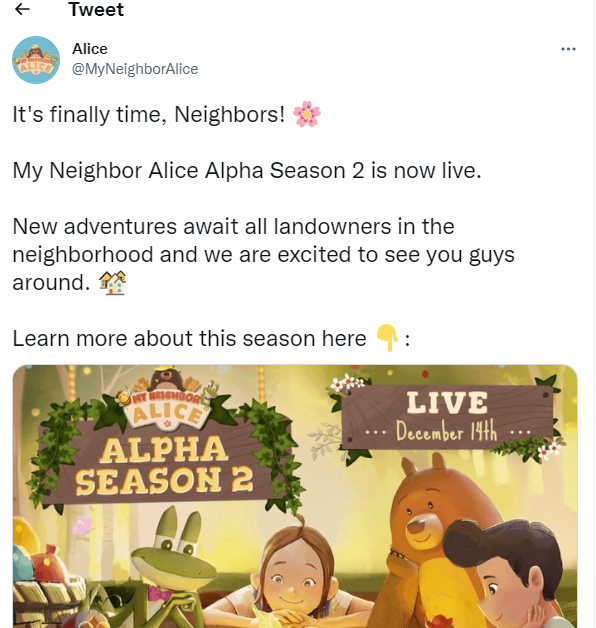Viewport: 596px width, 628px height.
Task: Click the 'LIVE December 14th' sign
Action: point(447,417)
